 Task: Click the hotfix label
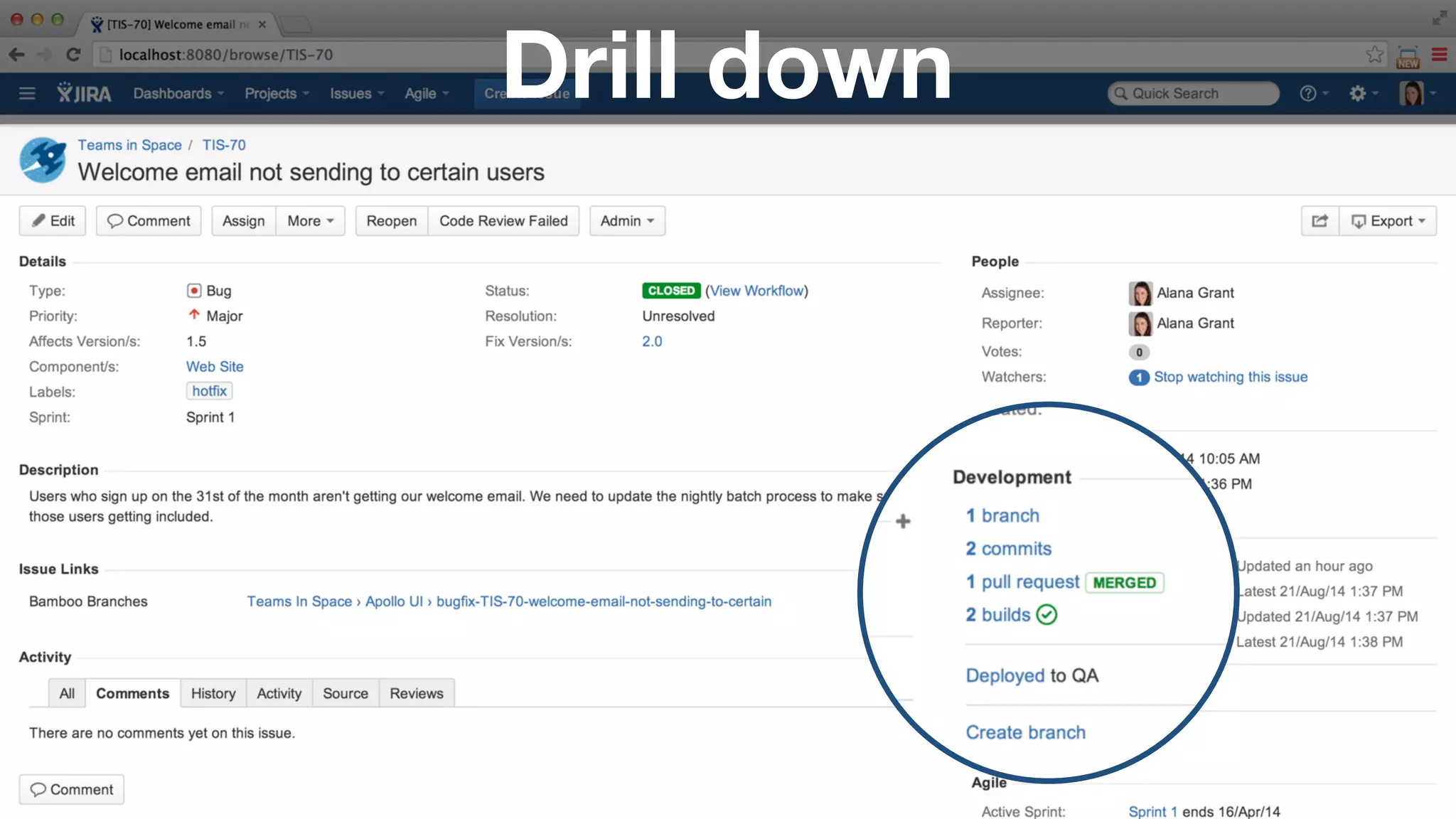(210, 391)
